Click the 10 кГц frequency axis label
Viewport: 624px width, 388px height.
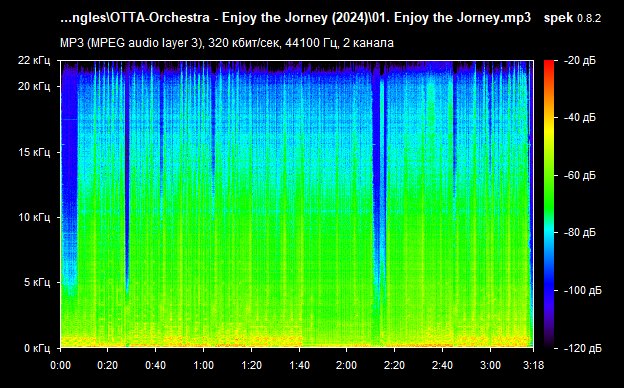tap(34, 217)
